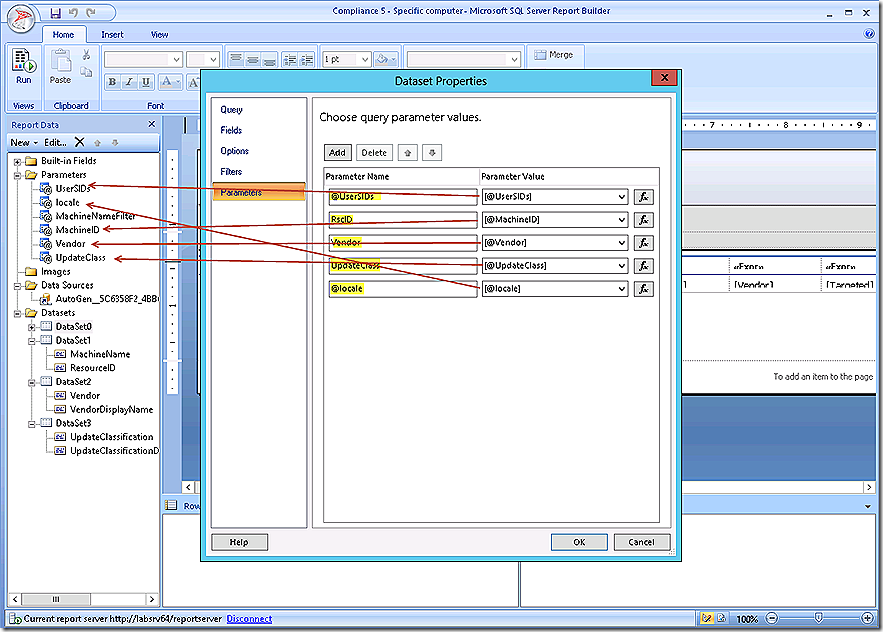
Task: Select MachineNameFilter parameter in tree
Action: [95, 216]
